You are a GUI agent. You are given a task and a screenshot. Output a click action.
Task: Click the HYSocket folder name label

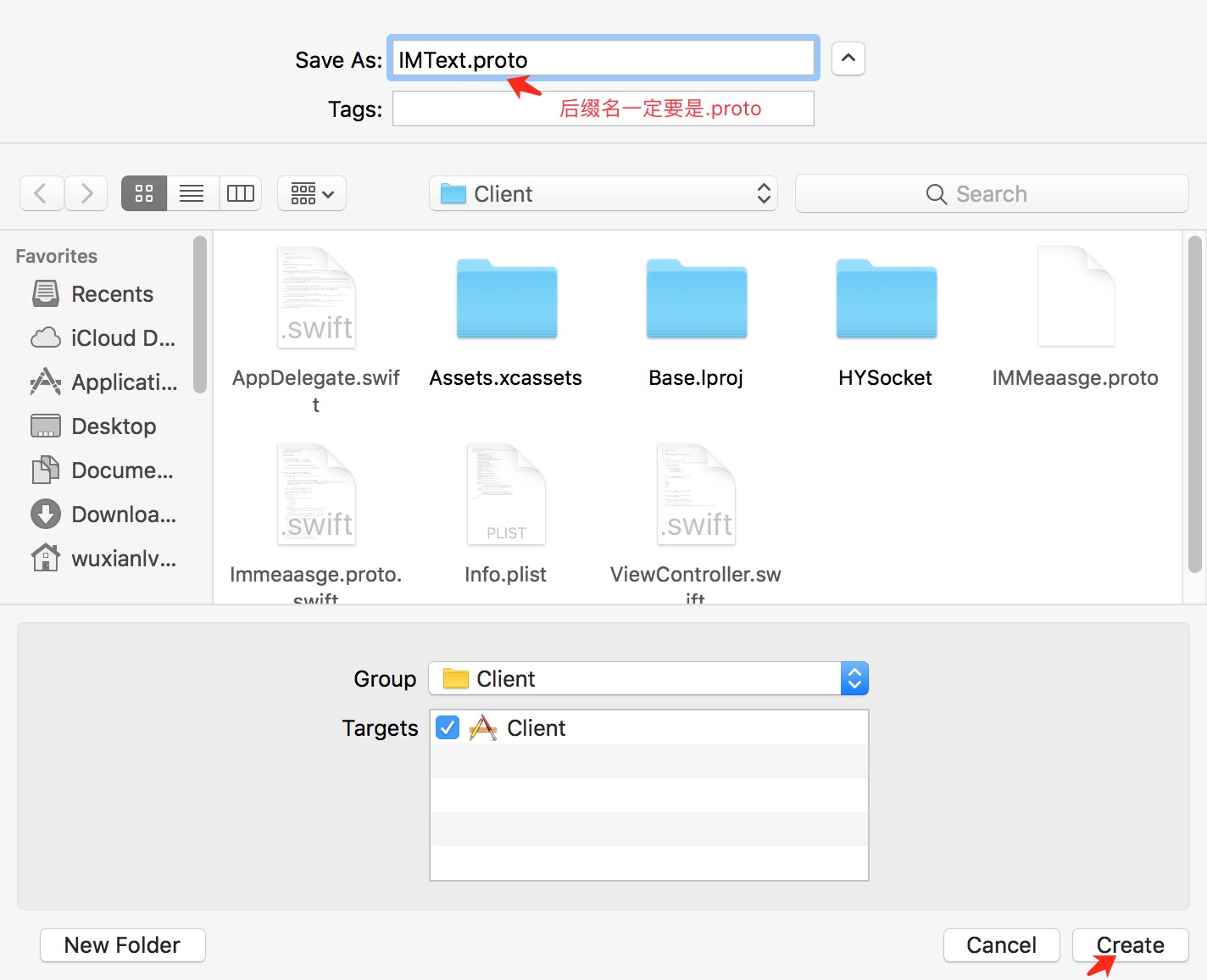coord(886,378)
